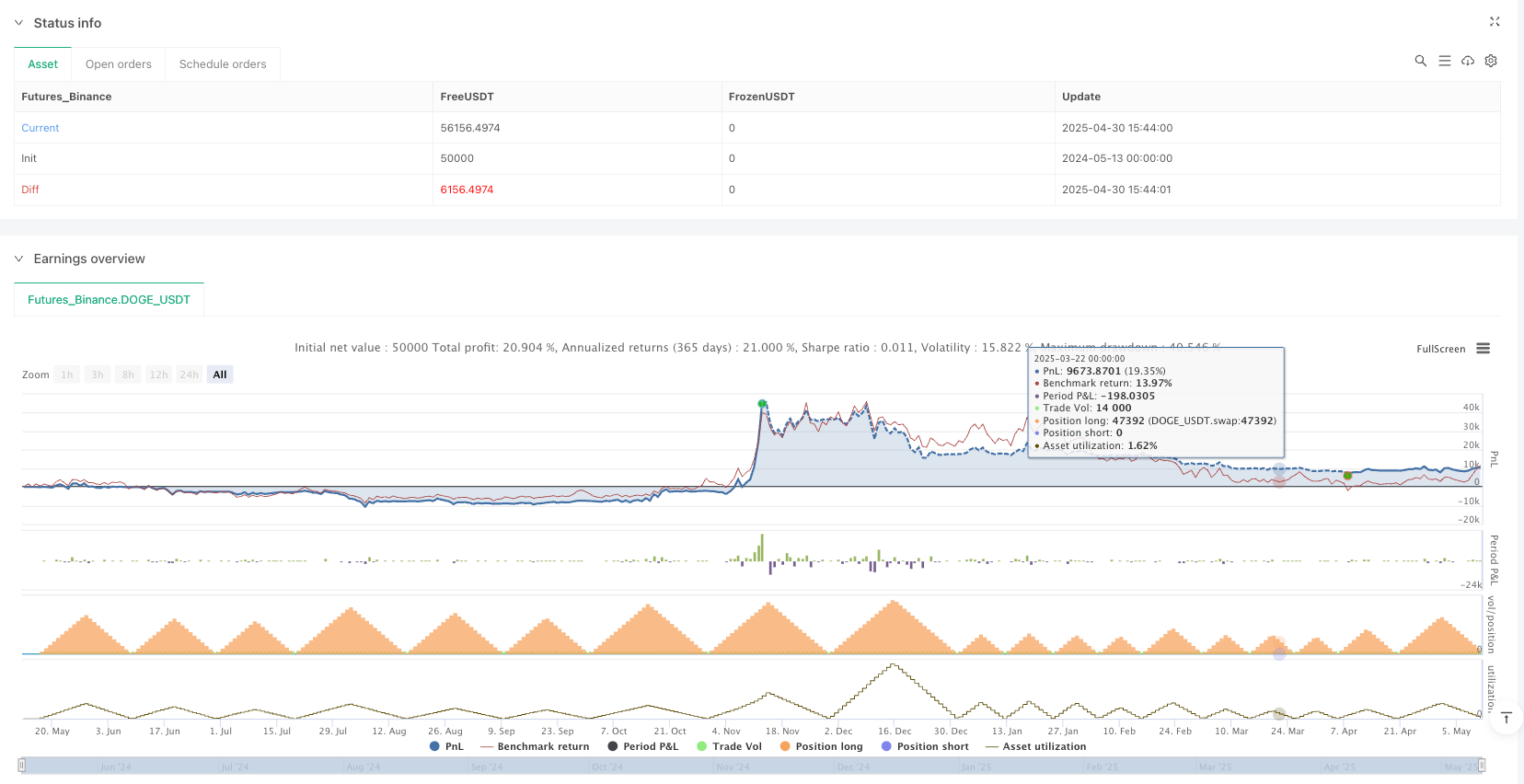Viewport: 1524px width, 784px height.
Task: Click the cloud download icon
Action: [1468, 61]
